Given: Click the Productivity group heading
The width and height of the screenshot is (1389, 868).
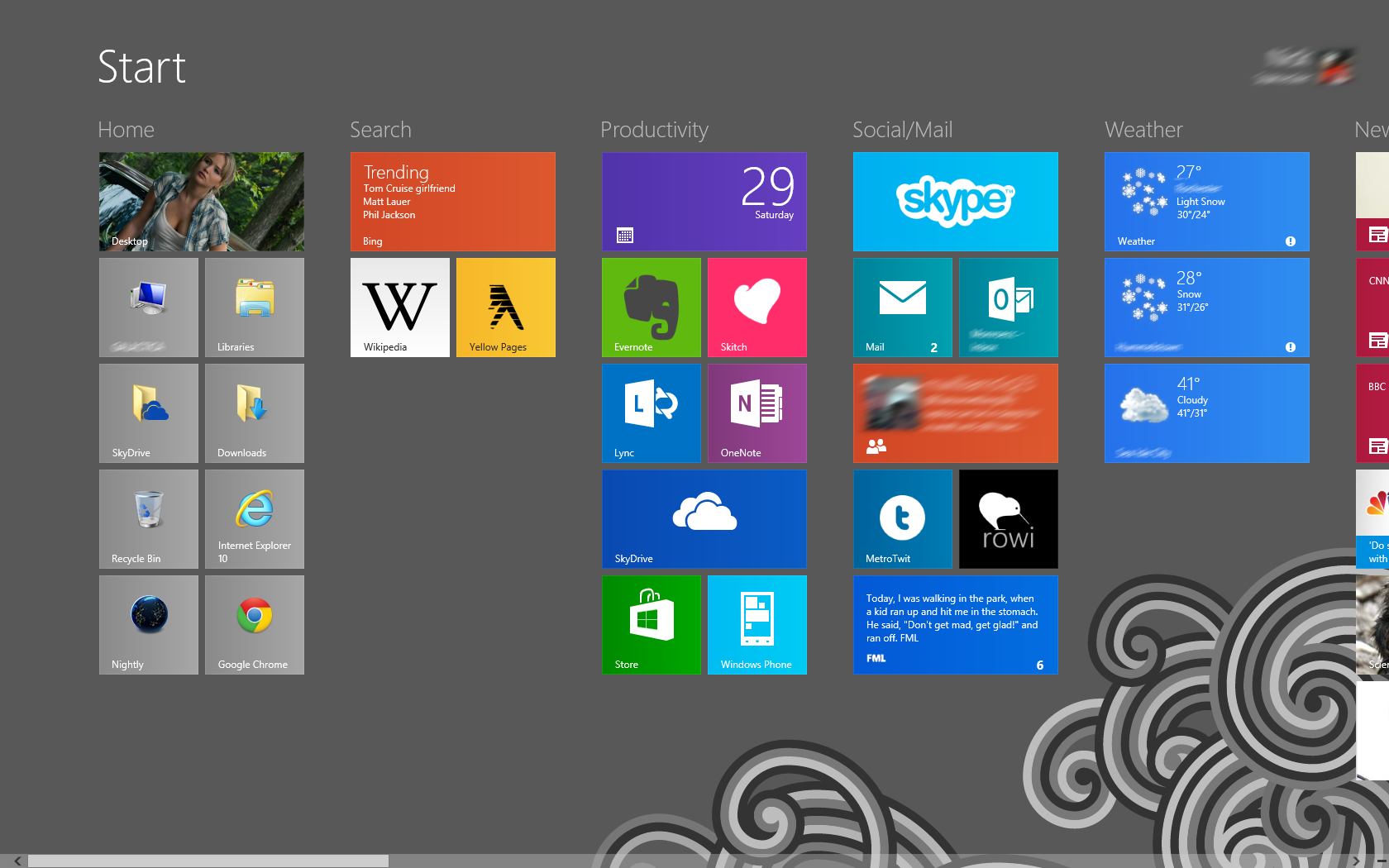Looking at the screenshot, I should coord(654,131).
